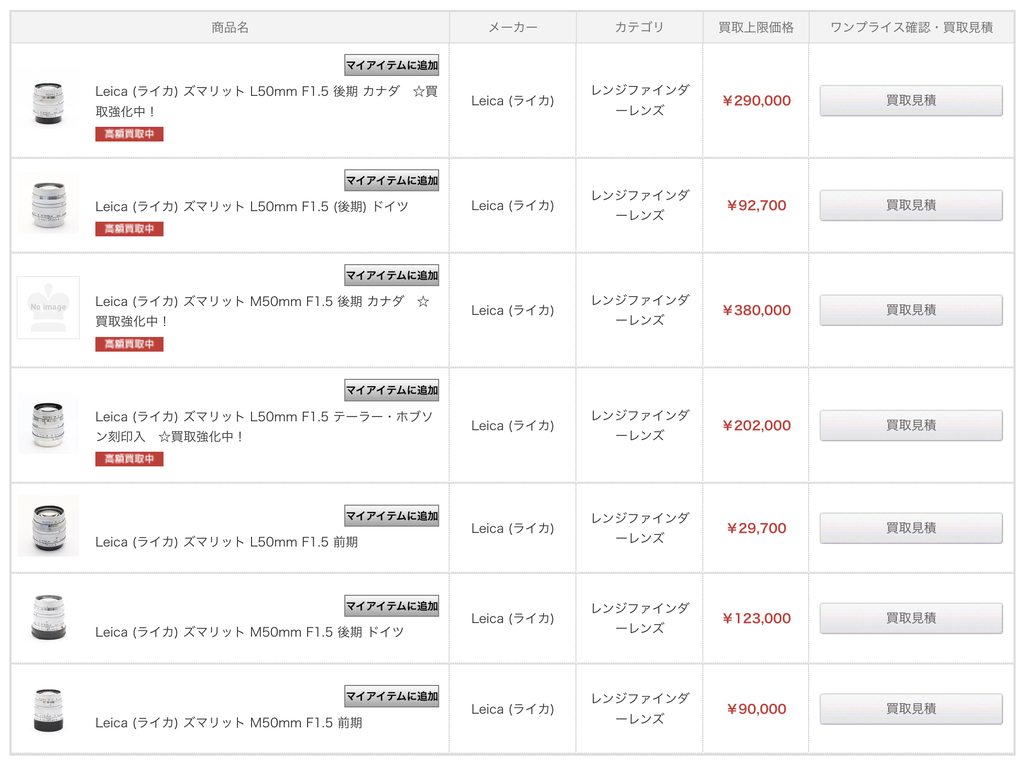Viewport: 1024px width, 763px height.
Task: Add Summarit L50mm (後期) ドイツ to My Items
Action: (x=391, y=180)
